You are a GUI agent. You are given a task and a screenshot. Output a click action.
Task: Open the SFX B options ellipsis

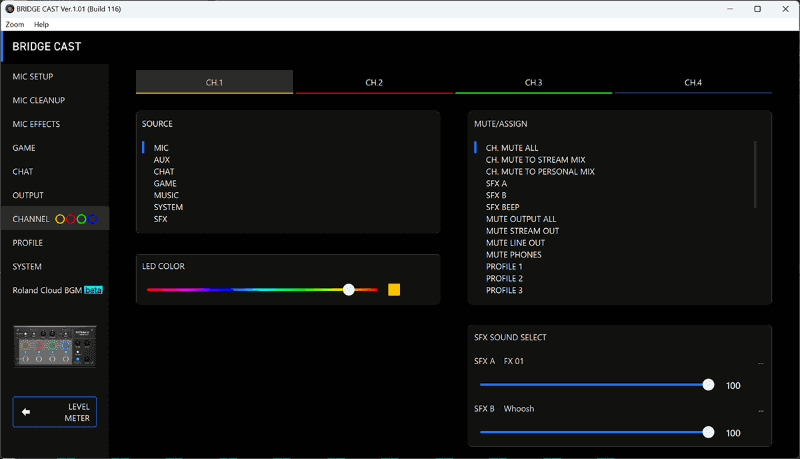coord(761,411)
